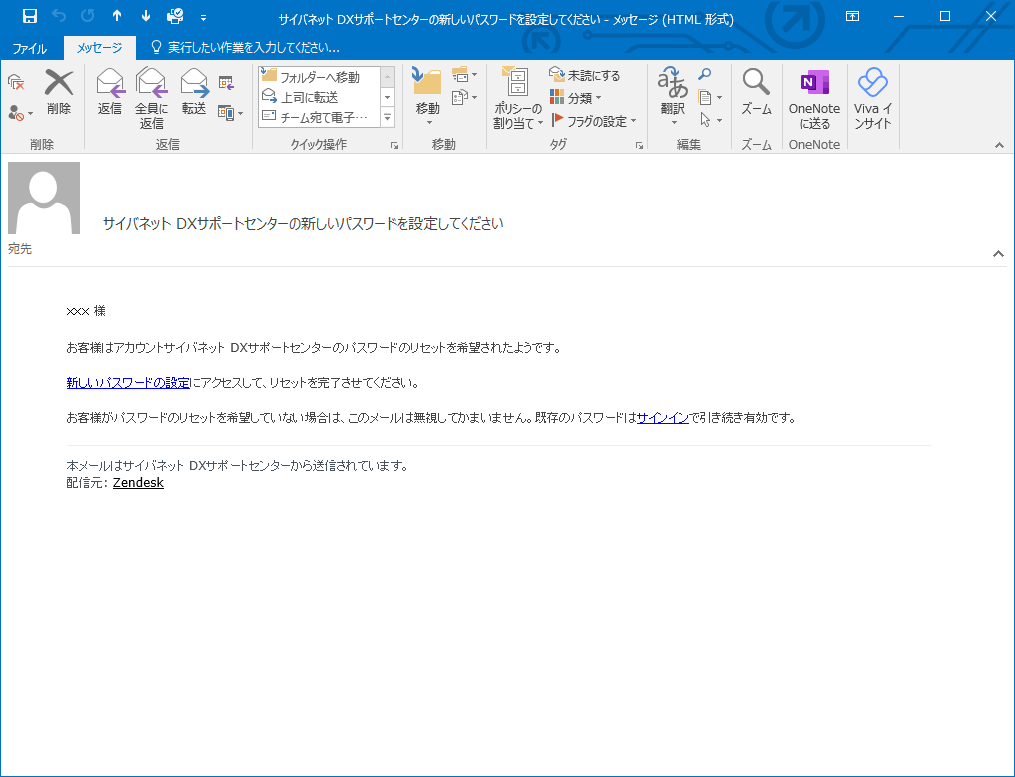Open the 翻訳 translate menu

point(673,97)
